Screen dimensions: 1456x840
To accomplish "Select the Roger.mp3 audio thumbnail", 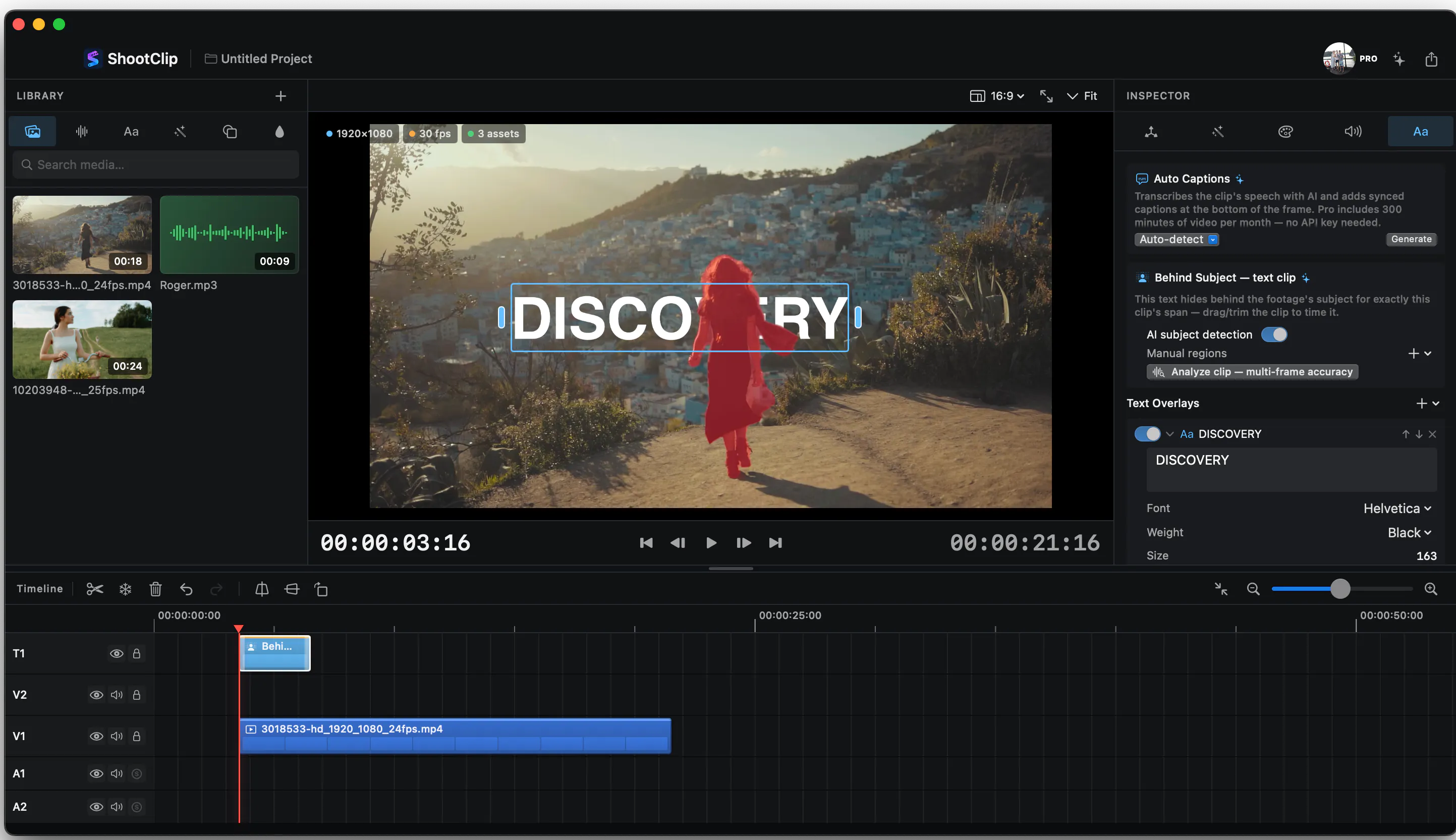I will [x=229, y=235].
